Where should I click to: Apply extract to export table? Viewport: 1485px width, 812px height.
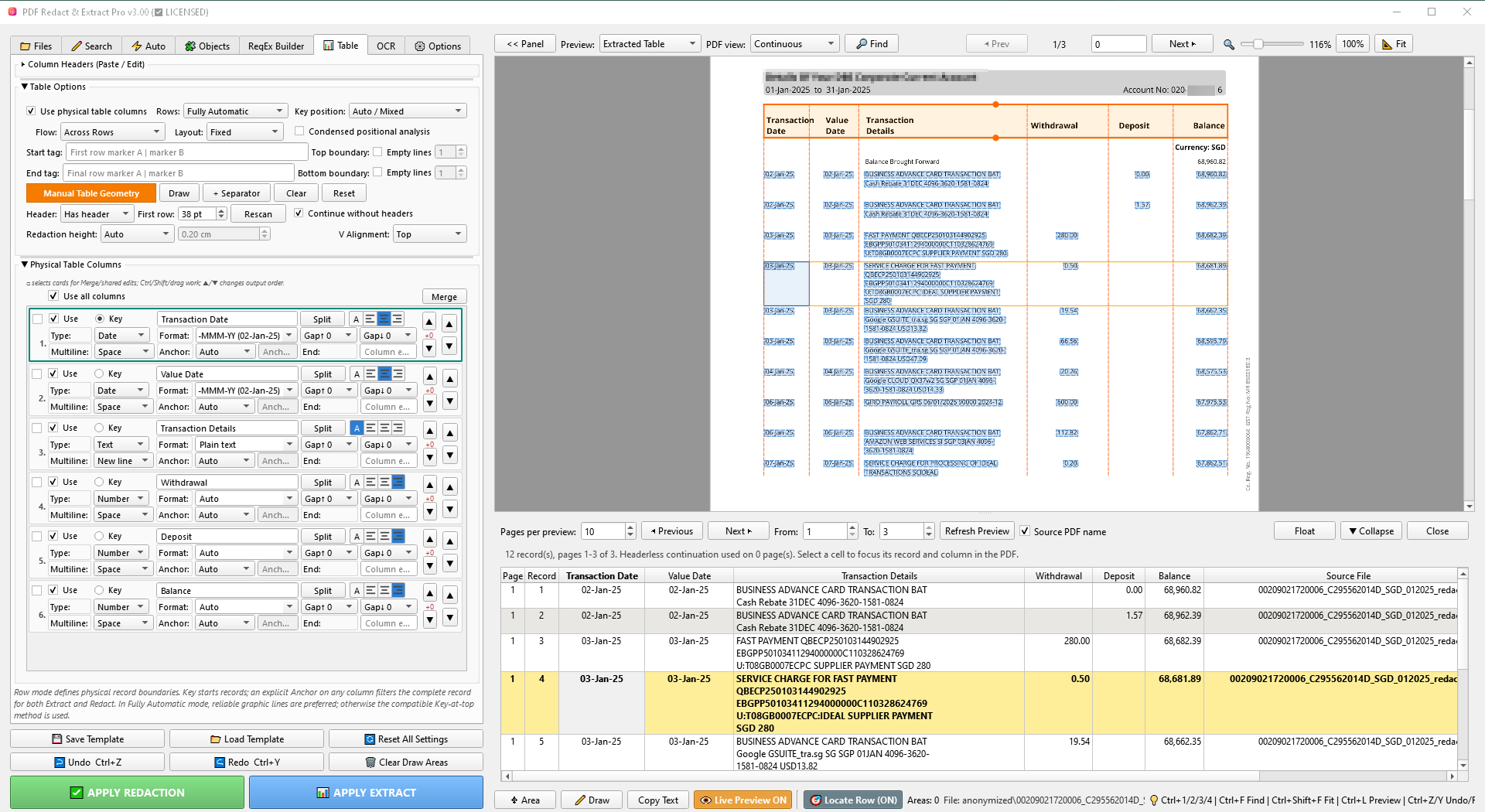(366, 793)
